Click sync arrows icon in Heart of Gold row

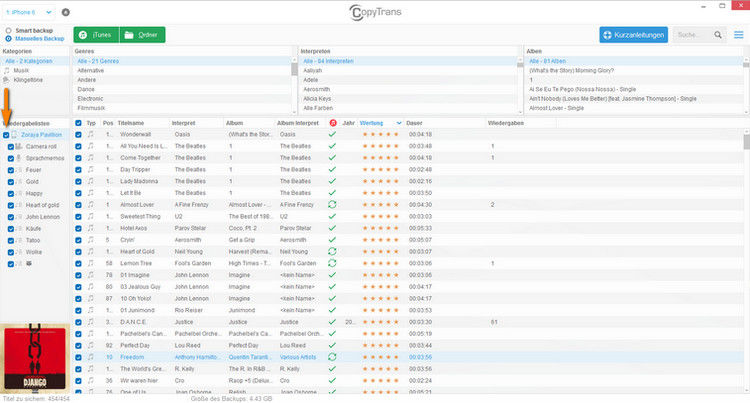332,251
